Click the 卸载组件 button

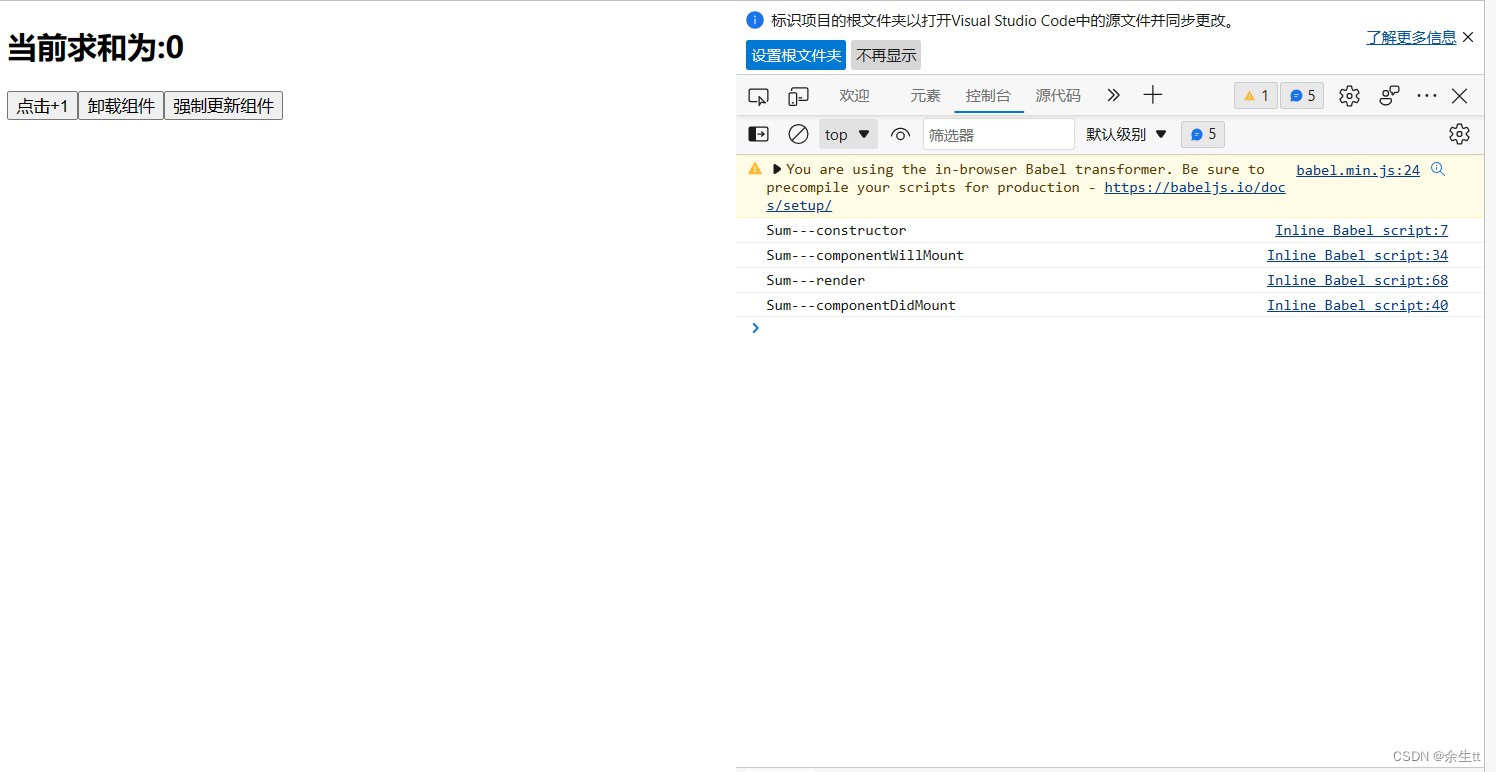pyautogui.click(x=121, y=106)
